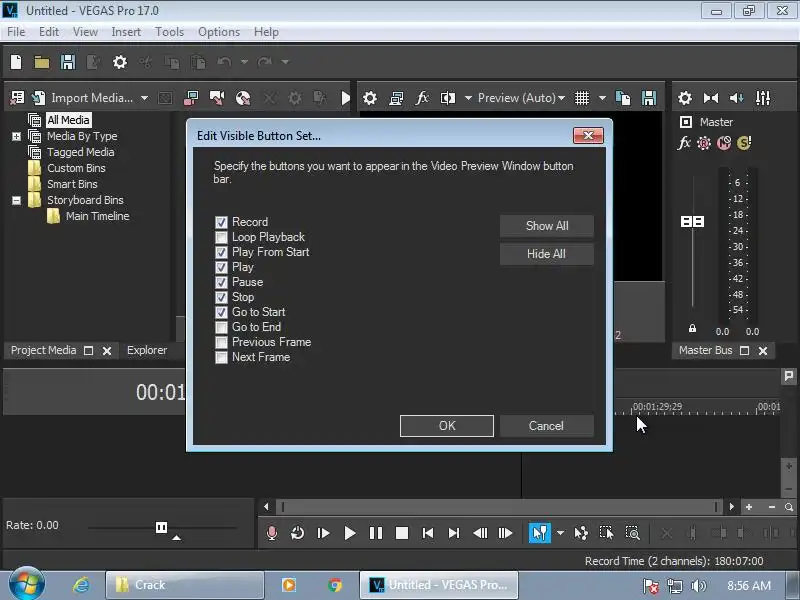Open Project Properties gear in main toolbar
This screenshot has height=600, width=800.
click(119, 62)
